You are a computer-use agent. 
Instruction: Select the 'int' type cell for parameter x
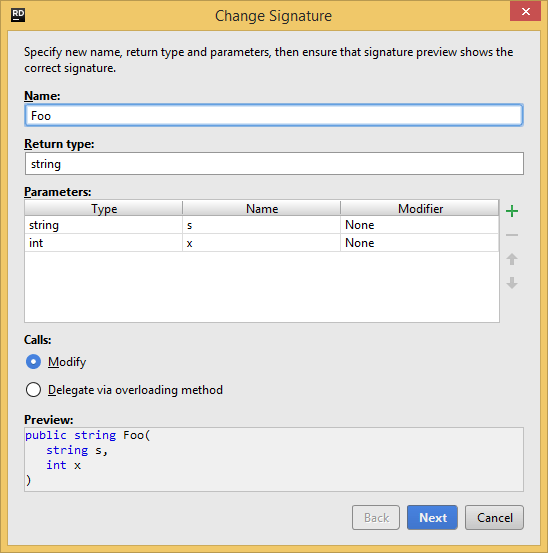point(104,243)
